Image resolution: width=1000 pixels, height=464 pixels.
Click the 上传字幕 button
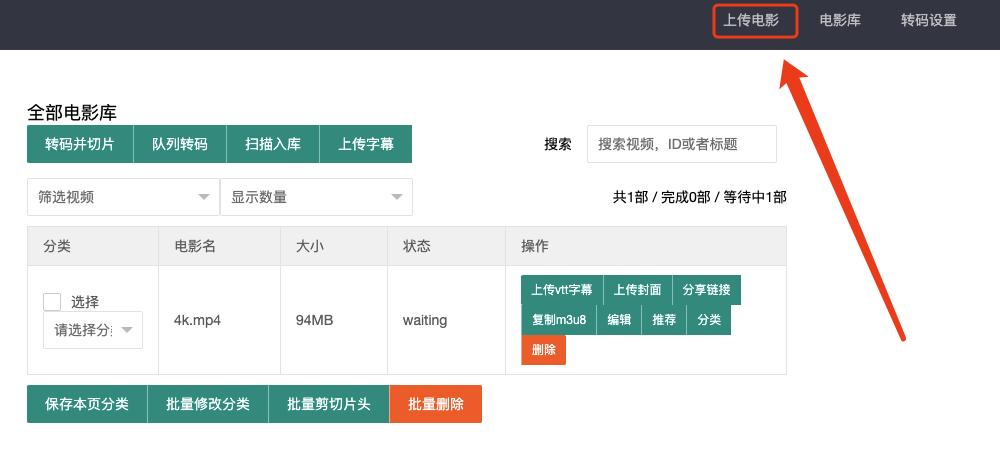click(366, 144)
